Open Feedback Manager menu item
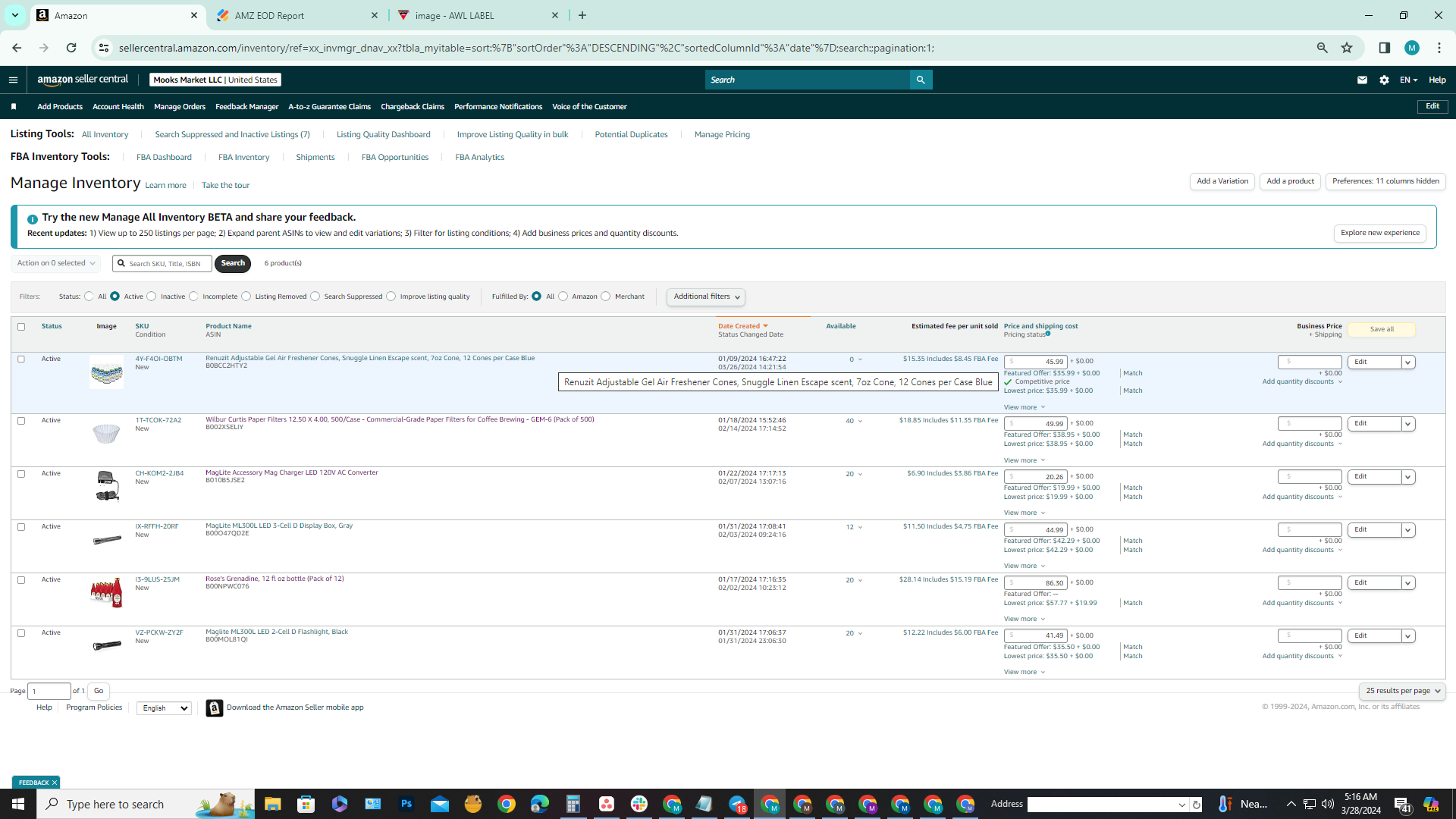Screen dimensions: 1456x819 (x=247, y=107)
